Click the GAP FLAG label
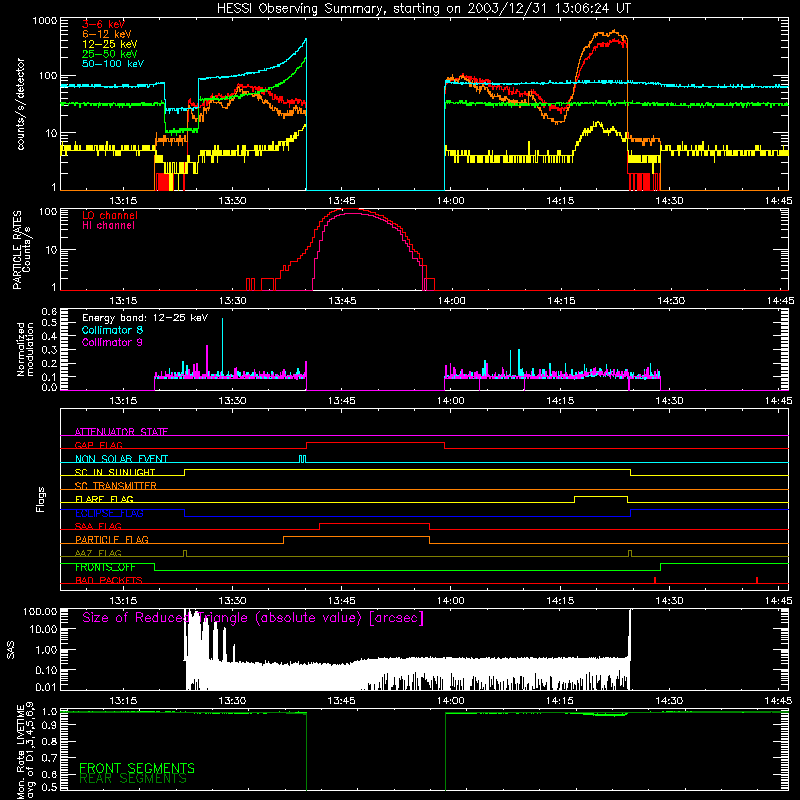Screen dimensions: 800x800 click(x=98, y=445)
